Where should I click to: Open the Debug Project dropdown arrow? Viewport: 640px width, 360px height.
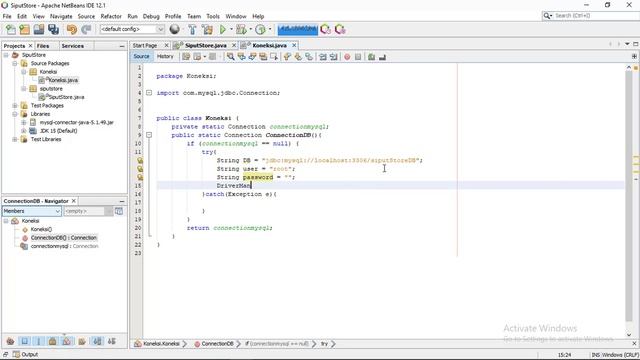(x=250, y=29)
